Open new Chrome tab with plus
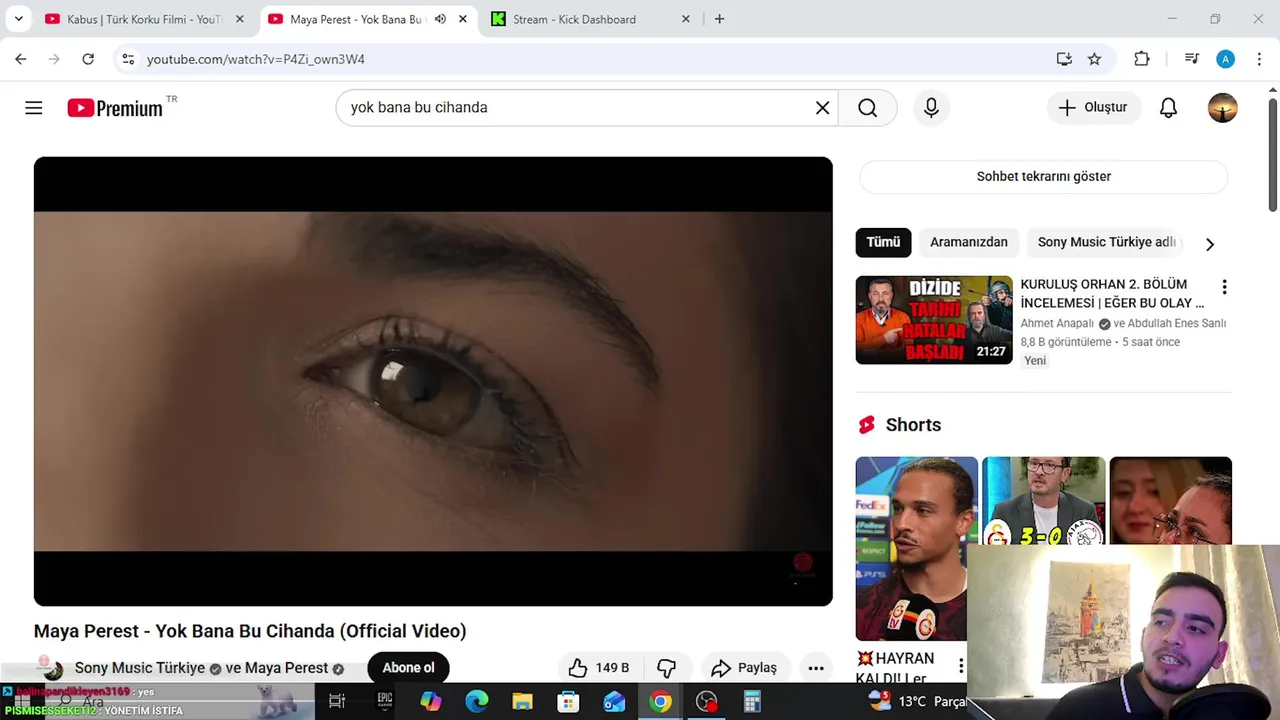 click(x=719, y=19)
